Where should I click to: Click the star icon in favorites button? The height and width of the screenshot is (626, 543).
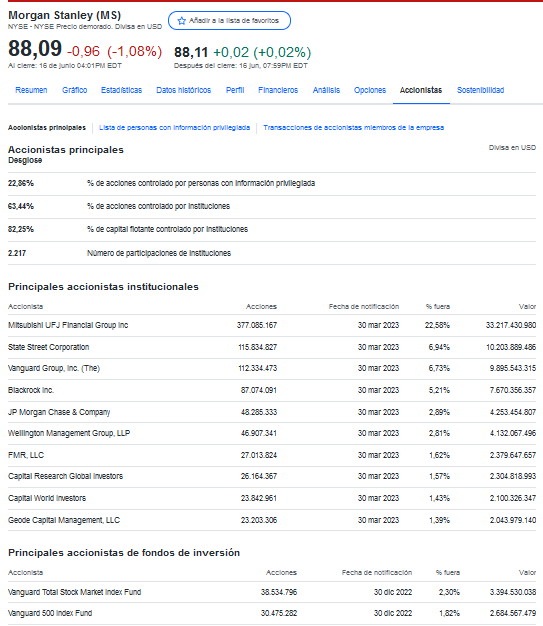(182, 21)
